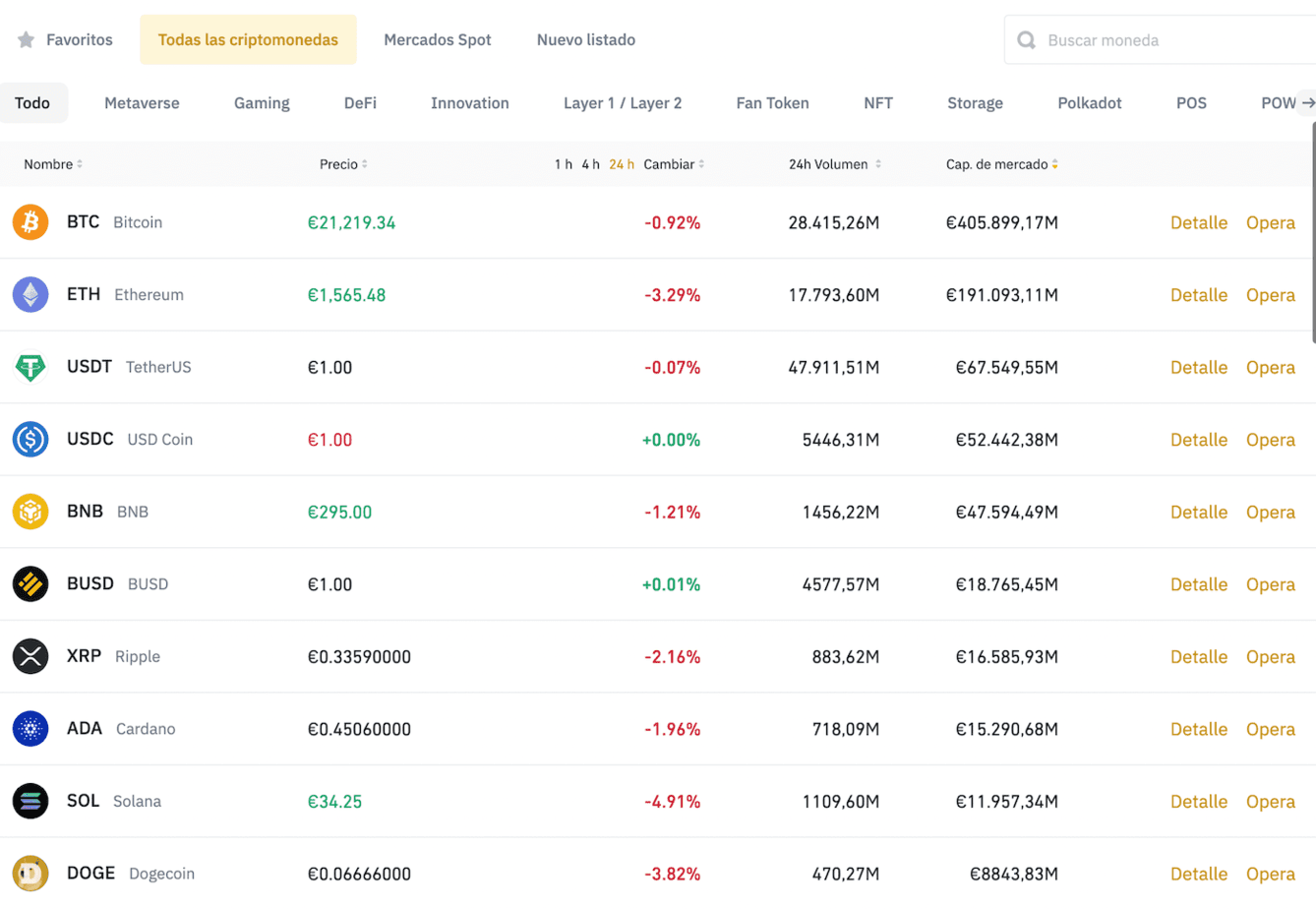Click the Ethereum coin logo
Viewport: 1316px width, 909px height.
[30, 294]
